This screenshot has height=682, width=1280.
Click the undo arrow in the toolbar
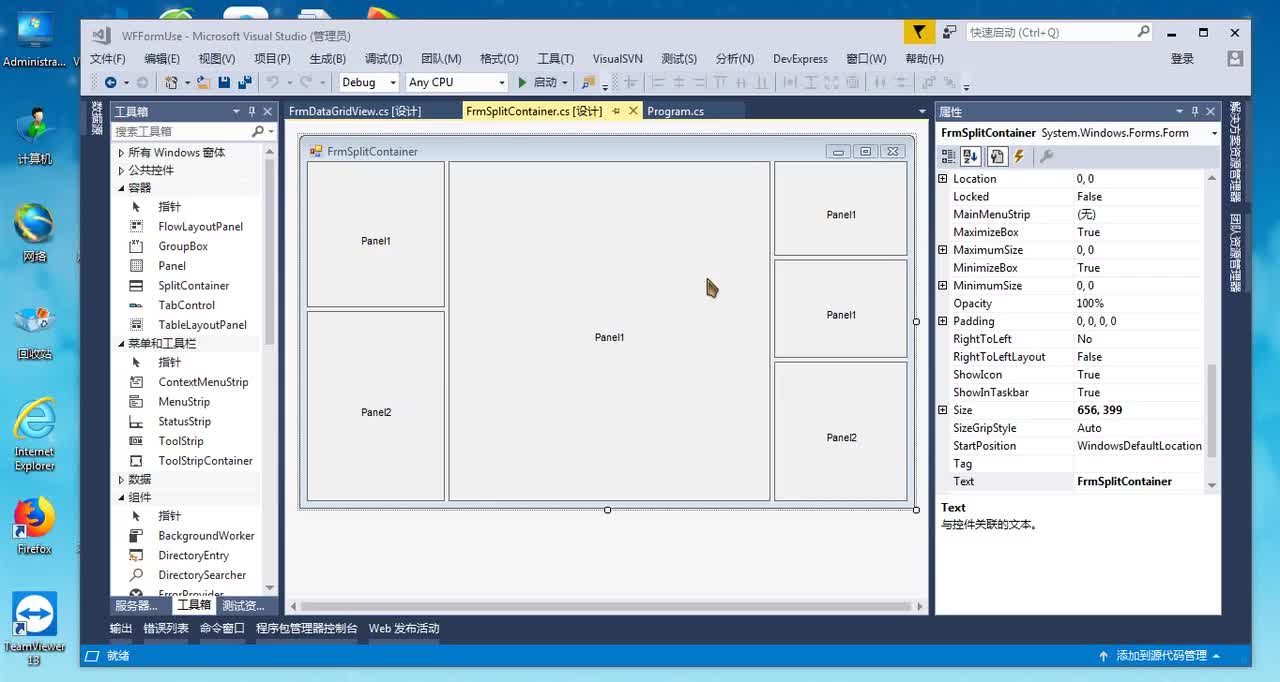pos(272,82)
